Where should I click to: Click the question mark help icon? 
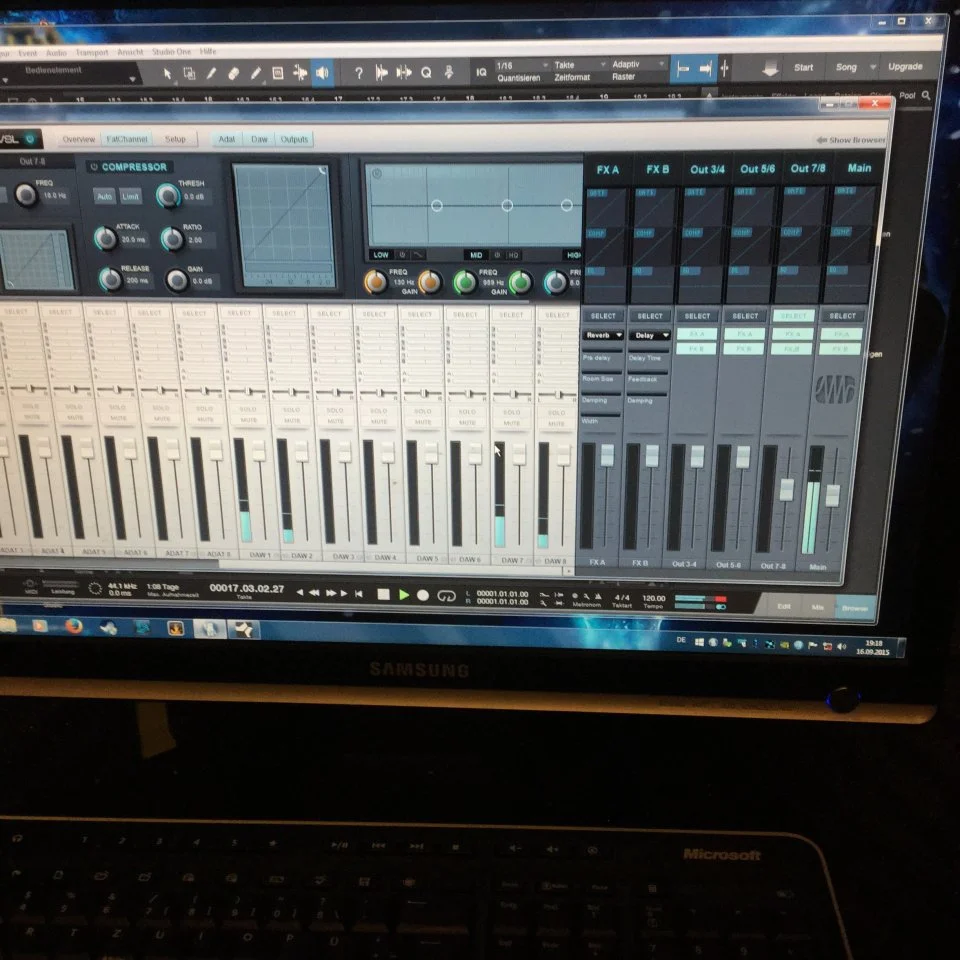click(359, 73)
